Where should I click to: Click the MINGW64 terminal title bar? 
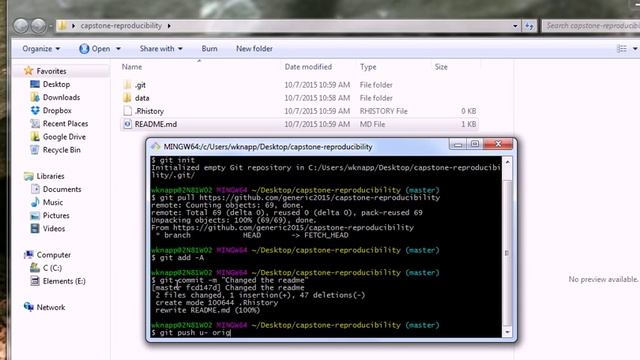[x=300, y=147]
